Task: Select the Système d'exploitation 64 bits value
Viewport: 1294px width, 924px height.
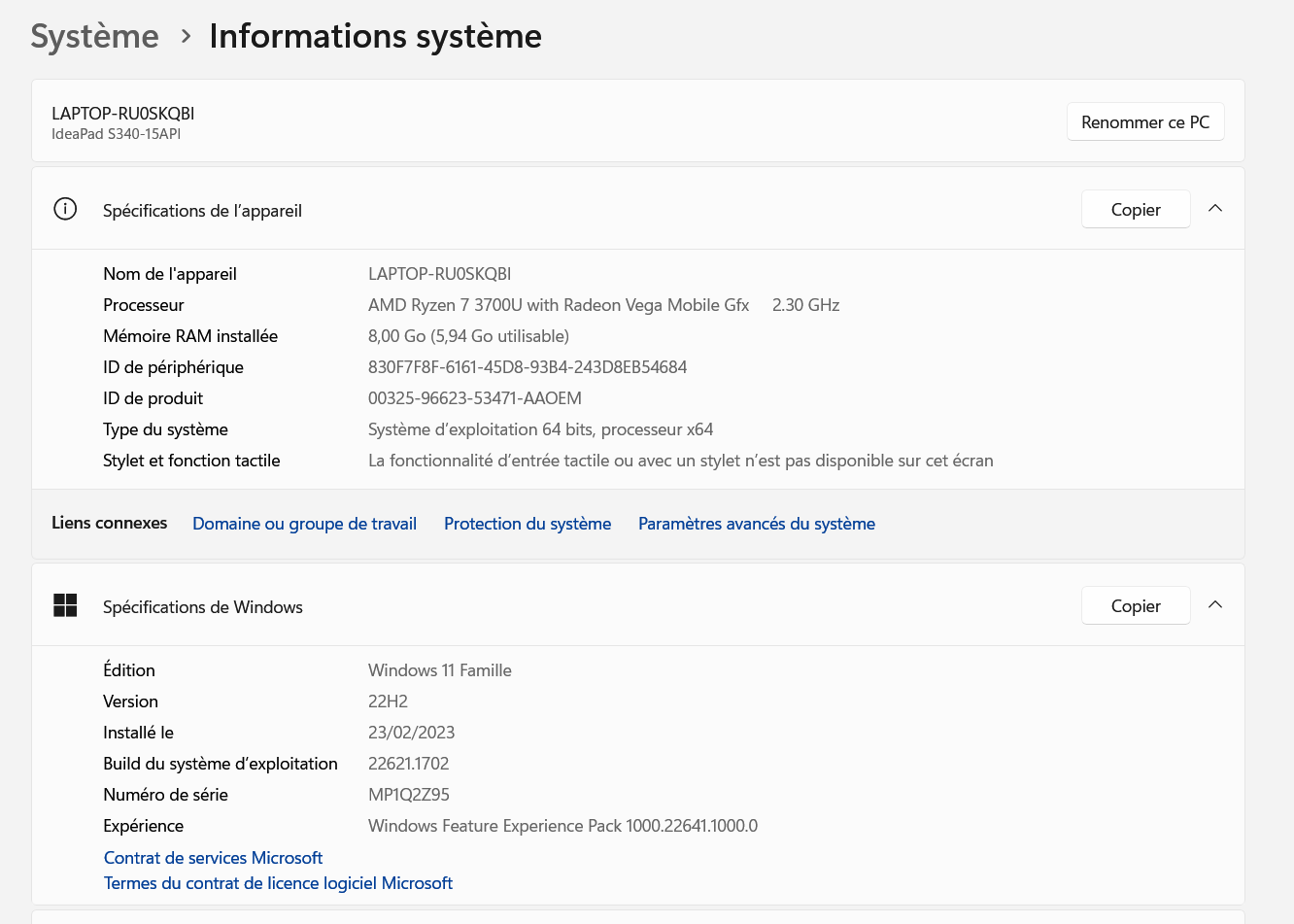Action: [540, 429]
